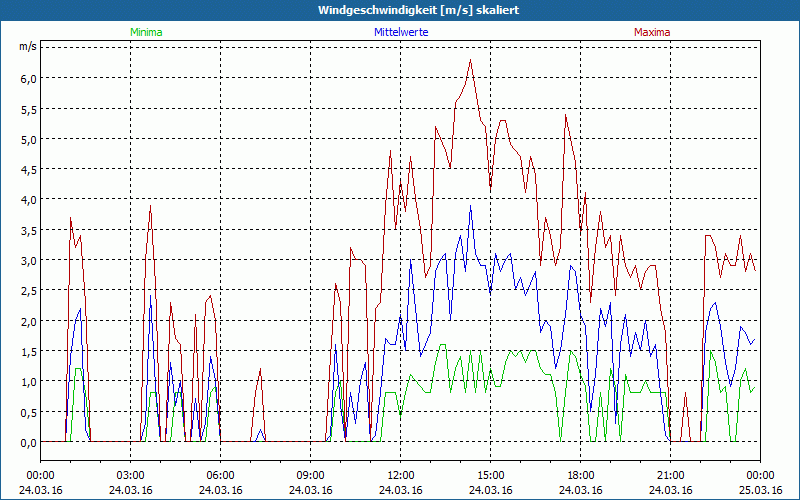Click the 'm/s' axis unit label
Viewport: 800px width, 500px height.
click(28, 46)
